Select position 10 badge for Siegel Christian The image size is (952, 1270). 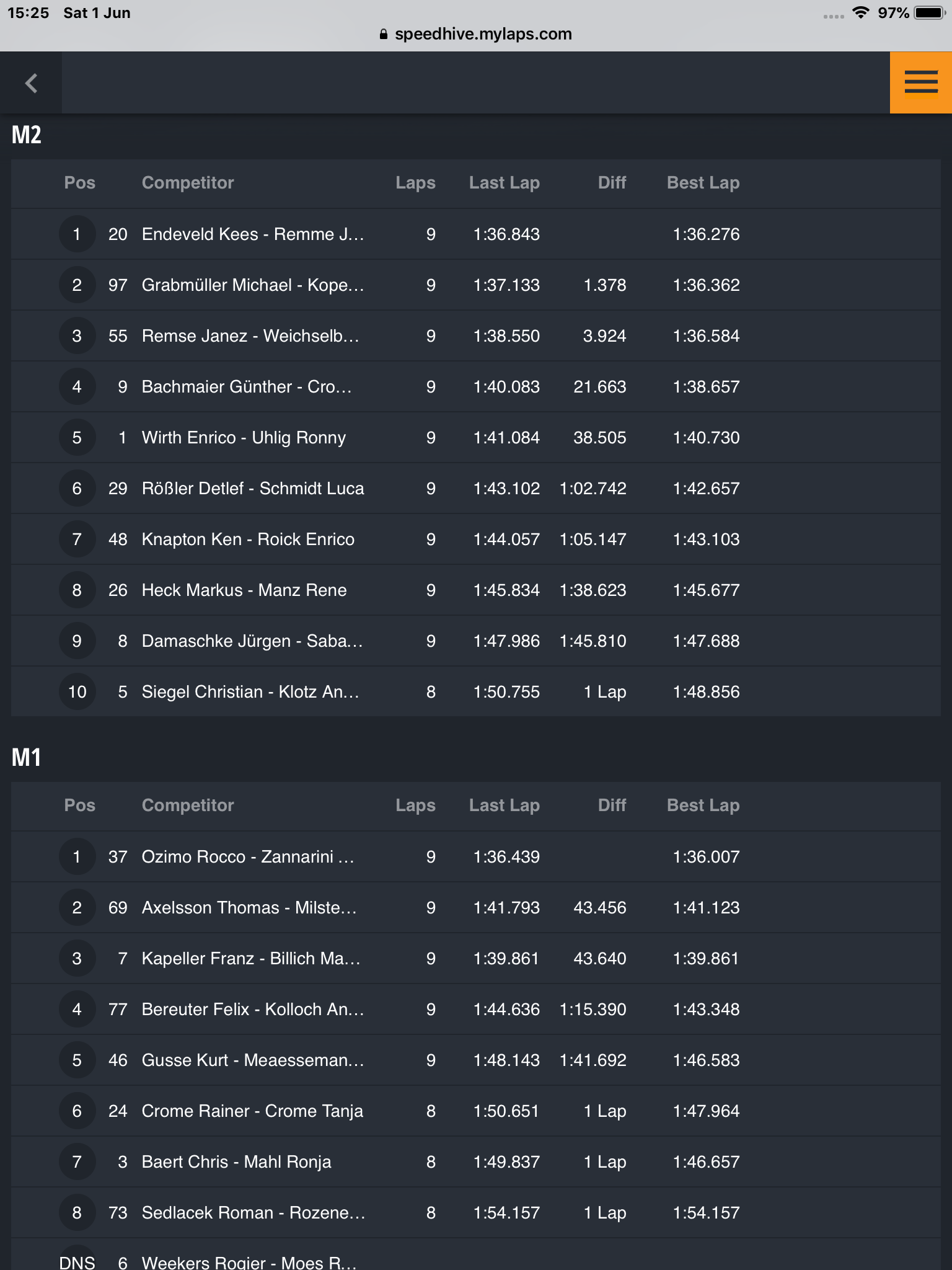point(77,691)
